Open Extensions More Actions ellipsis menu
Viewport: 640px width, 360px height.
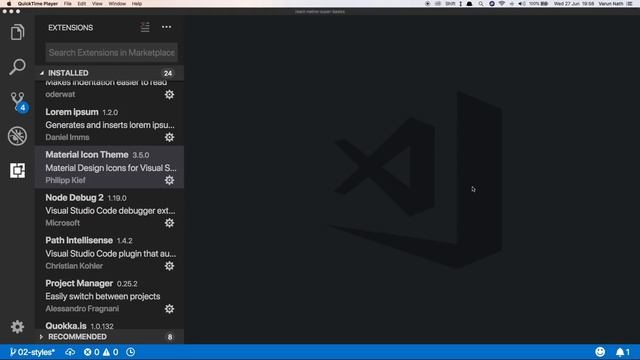[167, 27]
